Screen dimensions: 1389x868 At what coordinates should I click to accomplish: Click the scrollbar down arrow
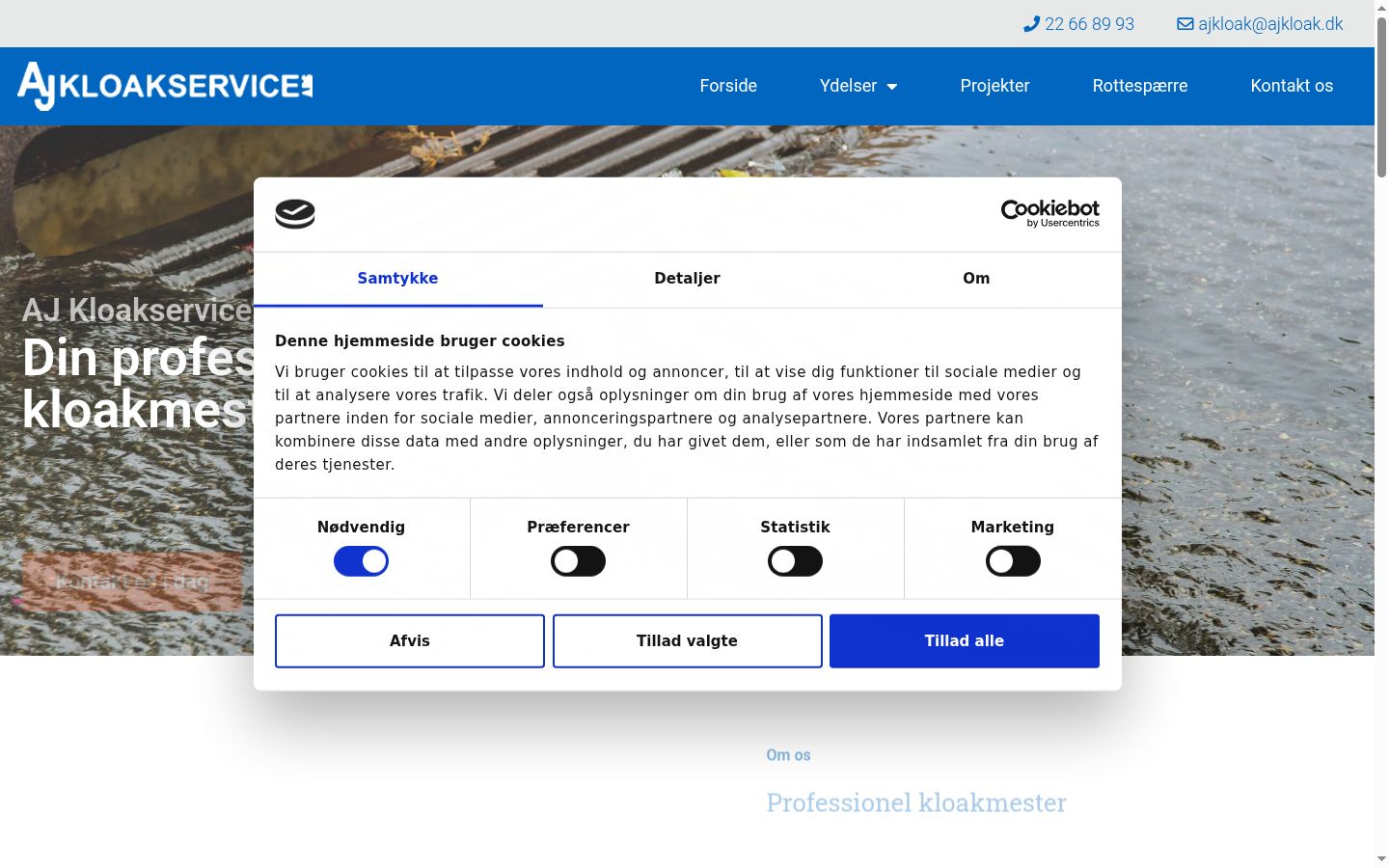coord(1381,858)
